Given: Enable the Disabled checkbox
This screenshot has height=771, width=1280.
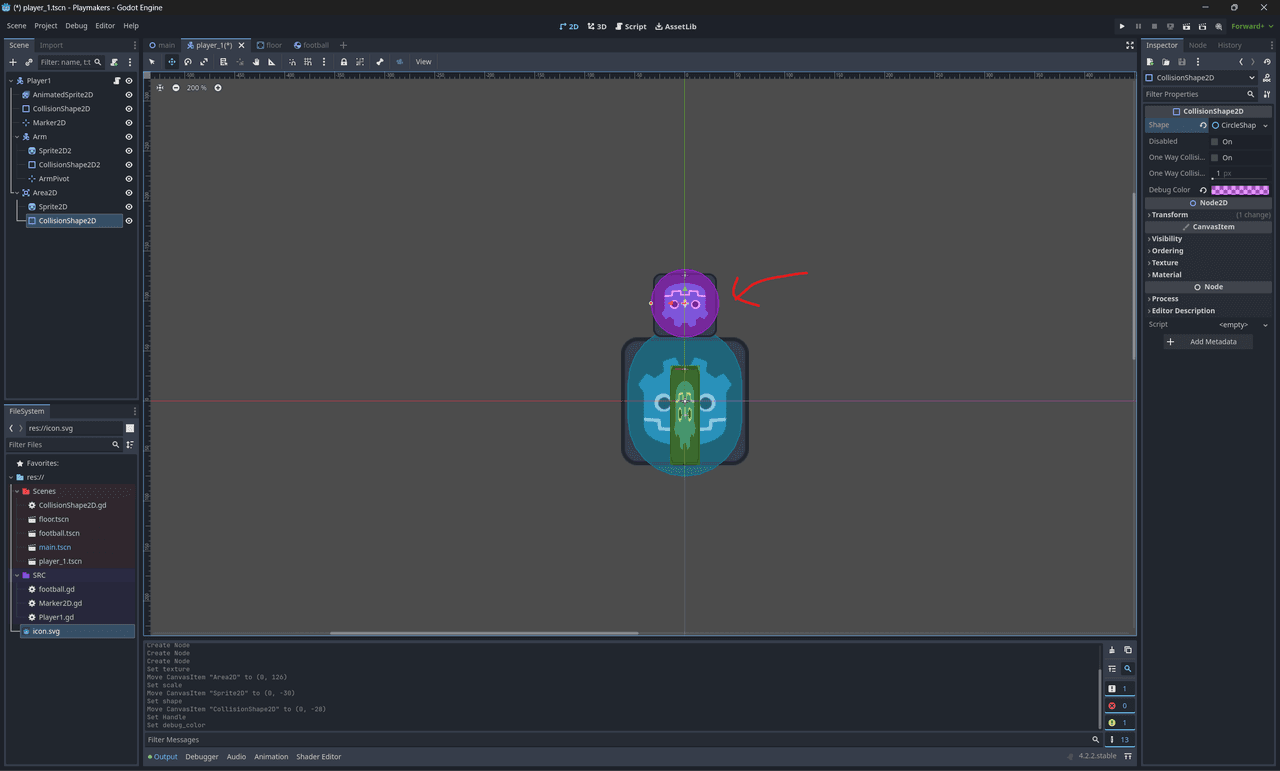Looking at the screenshot, I should (1214, 142).
